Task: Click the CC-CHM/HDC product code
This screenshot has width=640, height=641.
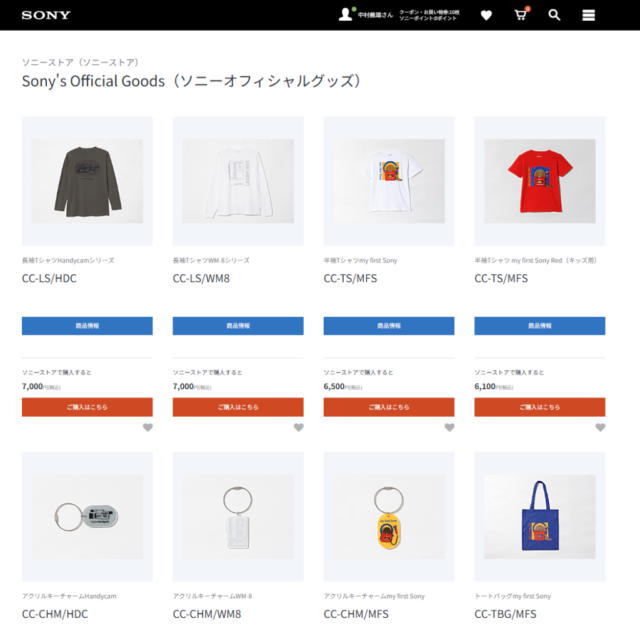Action: 55,614
